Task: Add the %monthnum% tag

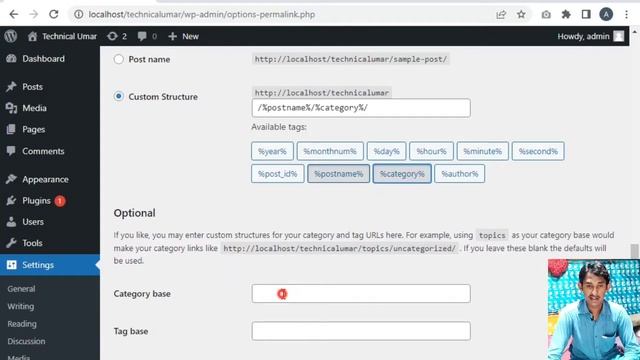Action: tap(330, 151)
